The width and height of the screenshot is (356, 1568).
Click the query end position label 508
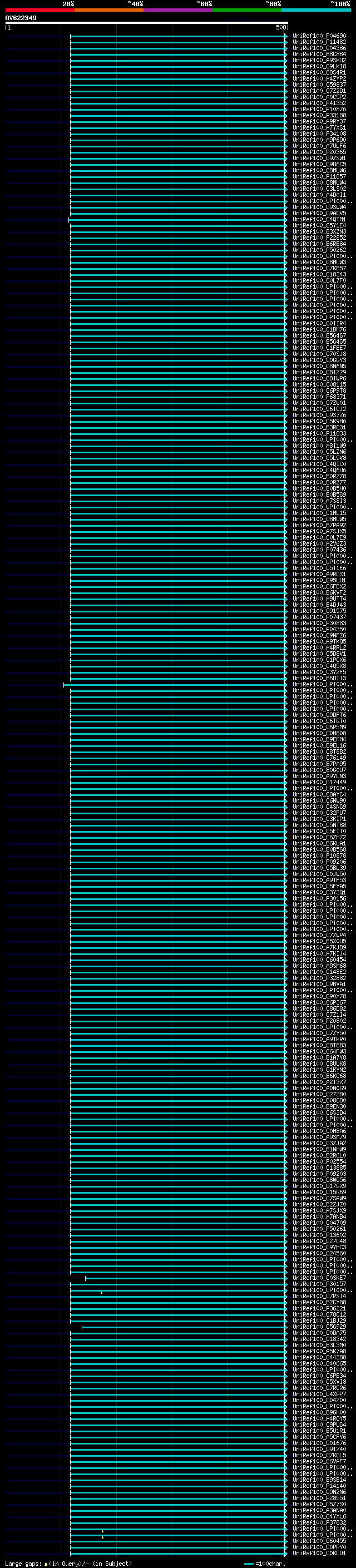coord(281,27)
